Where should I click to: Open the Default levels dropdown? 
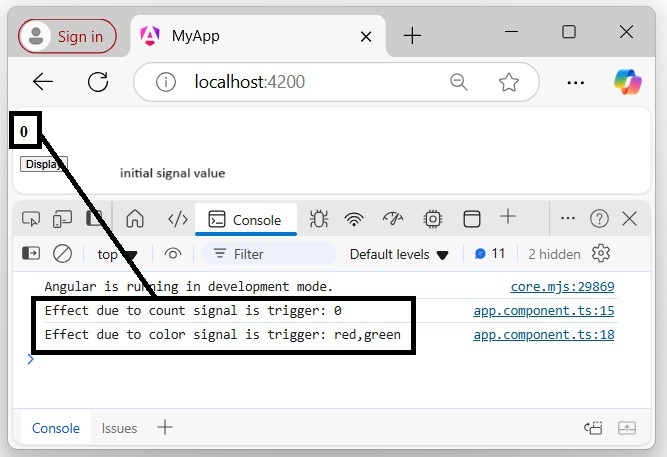tap(399, 254)
